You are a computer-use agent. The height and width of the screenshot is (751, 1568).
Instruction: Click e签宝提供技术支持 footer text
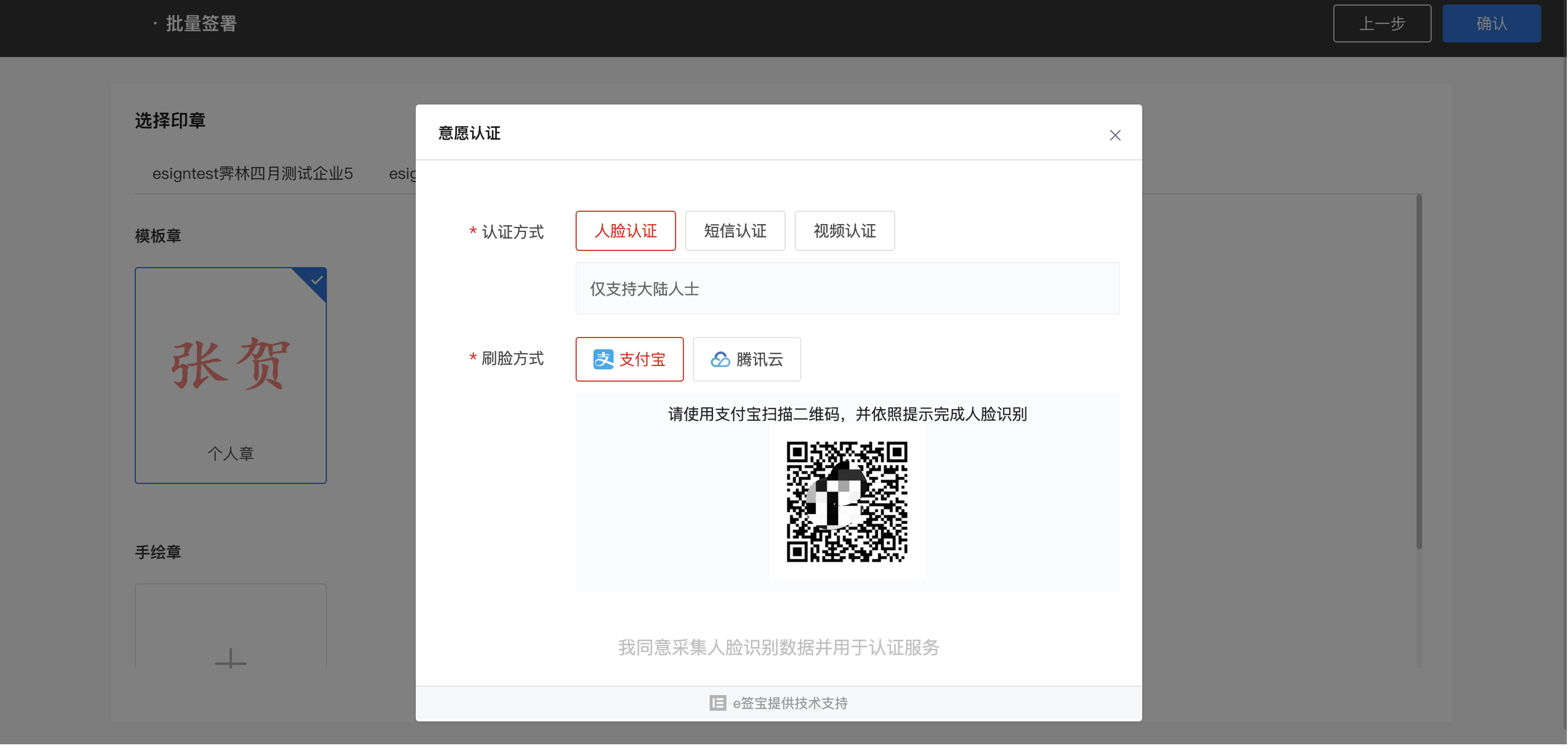(790, 703)
